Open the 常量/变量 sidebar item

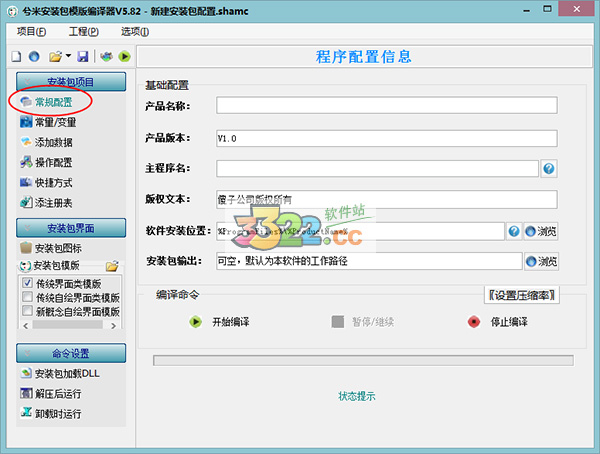[48, 122]
